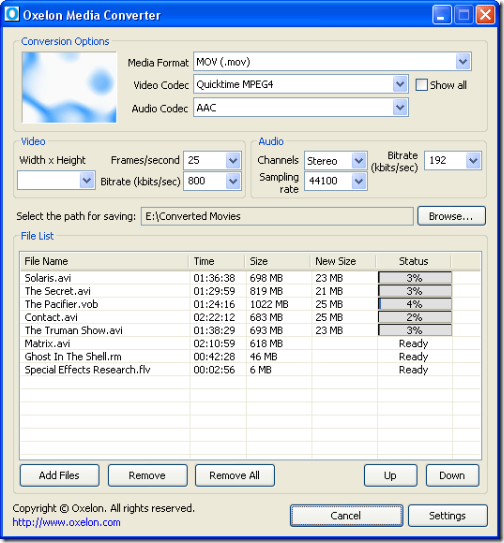Move item with the Up button
Screen dimensions: 504x543
point(390,475)
